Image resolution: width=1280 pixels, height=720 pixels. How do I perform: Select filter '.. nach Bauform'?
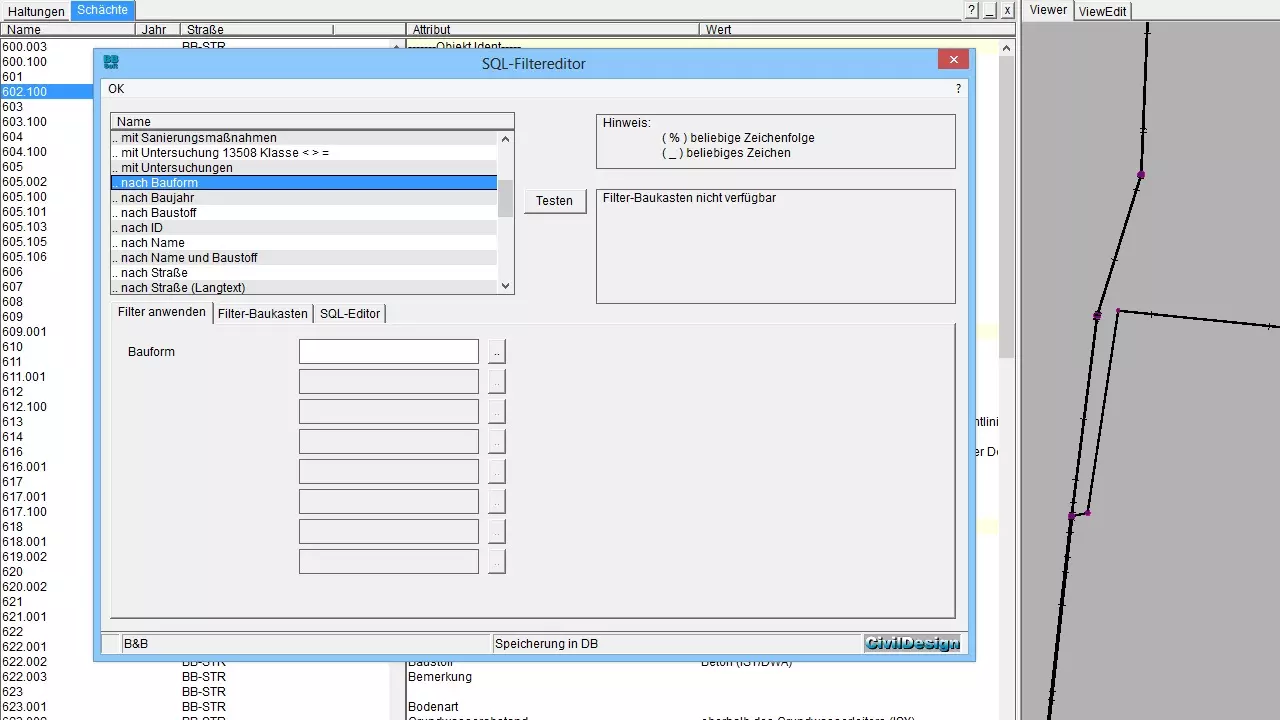[x=304, y=183]
